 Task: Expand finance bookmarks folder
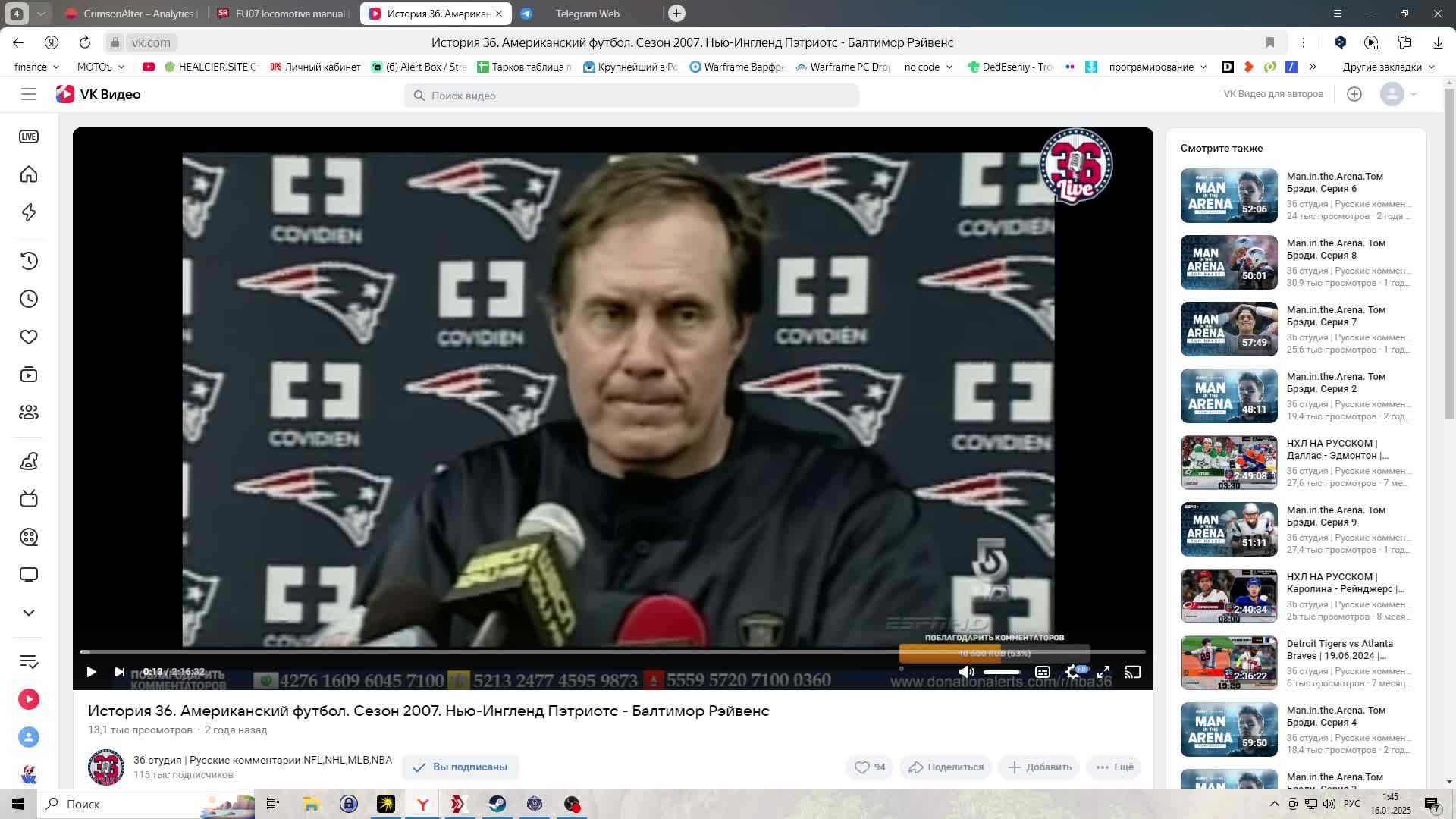(x=36, y=67)
